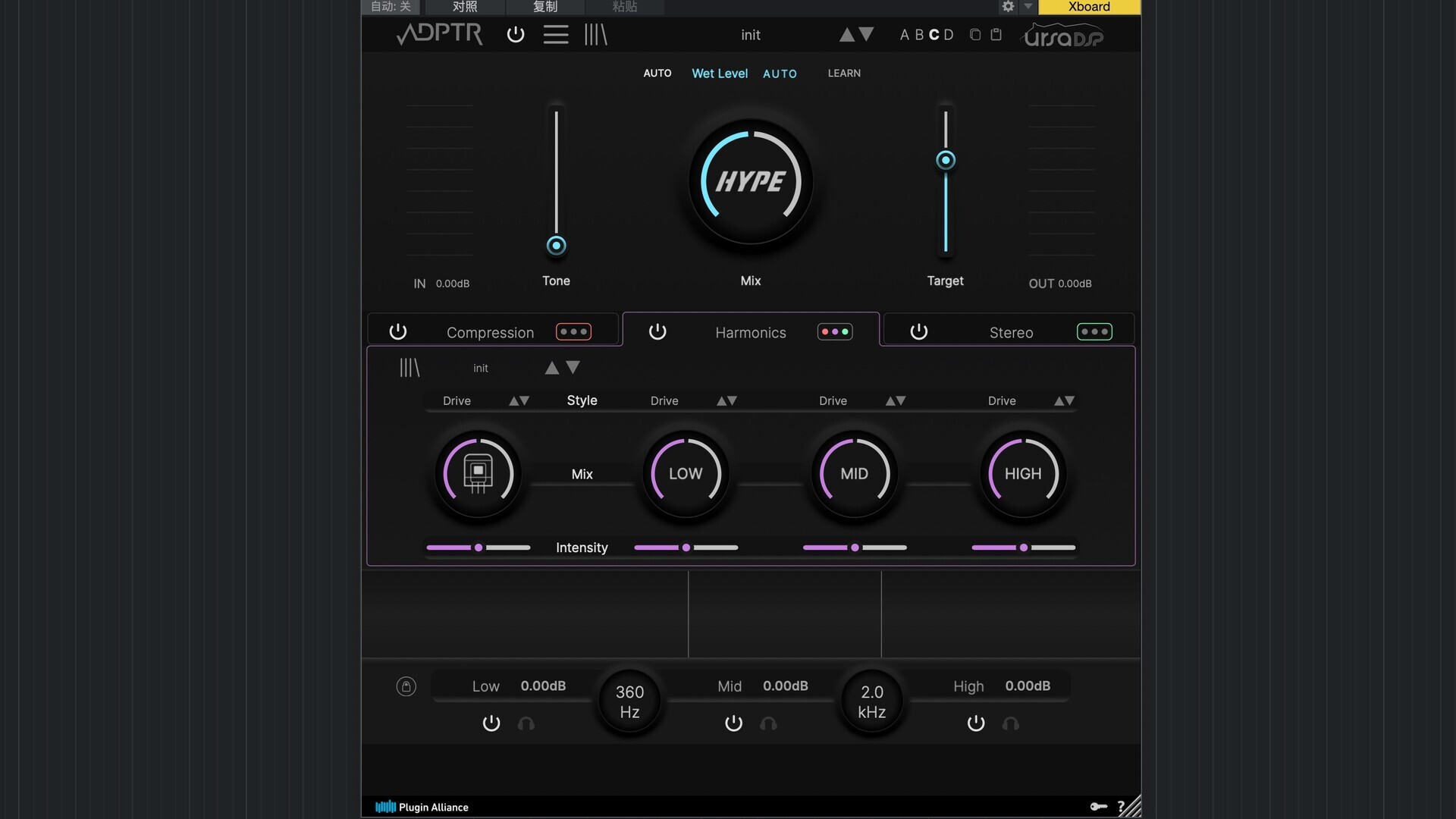This screenshot has width=1456, height=819.
Task: Open the main preset library browser
Action: (596, 35)
